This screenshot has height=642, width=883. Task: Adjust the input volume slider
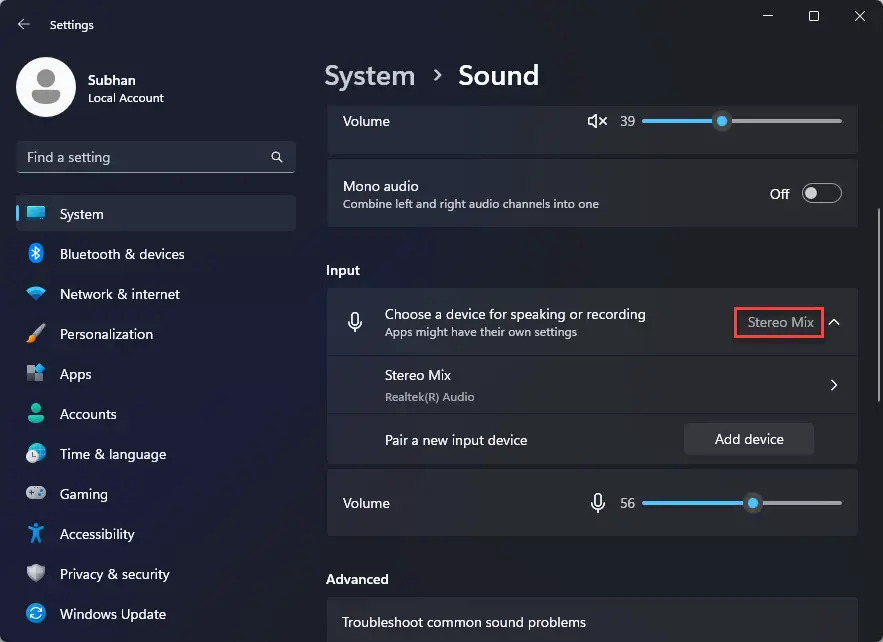coord(753,503)
